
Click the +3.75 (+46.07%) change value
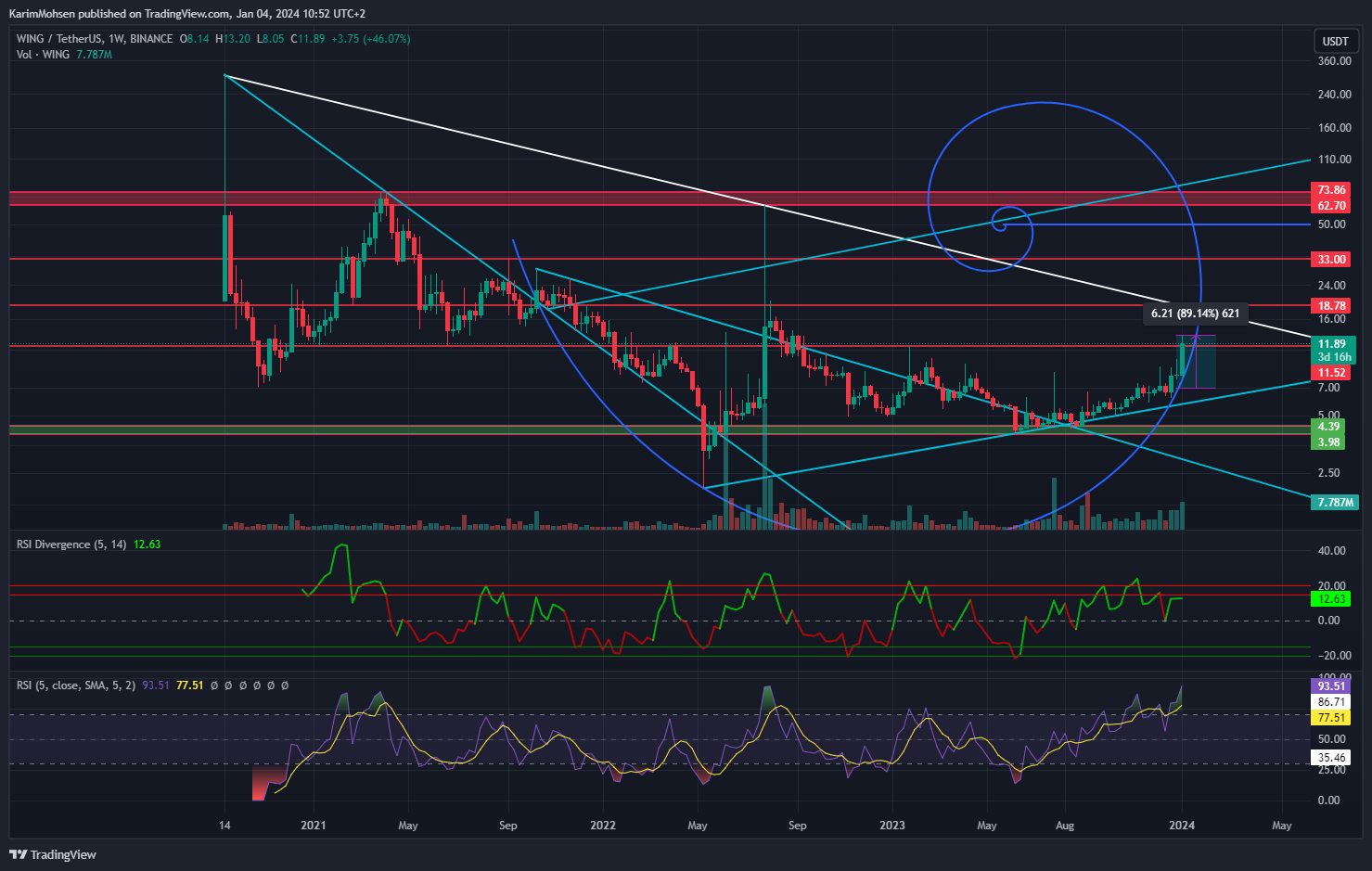(371, 39)
